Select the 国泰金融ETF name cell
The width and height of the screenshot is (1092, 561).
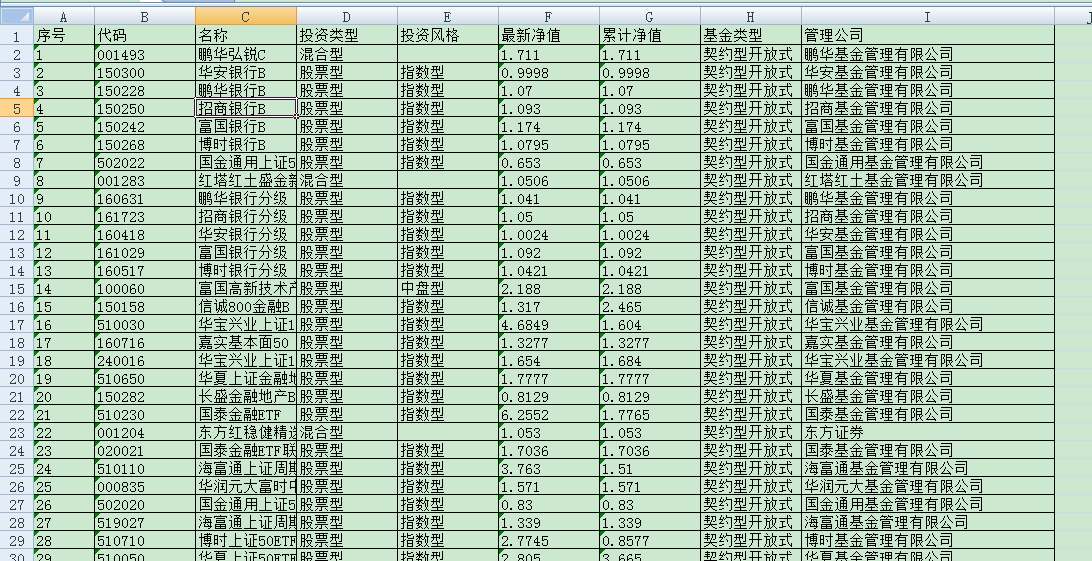pos(246,414)
